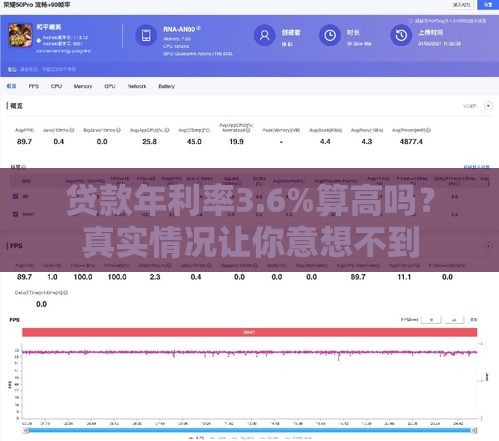The width and height of the screenshot is (499, 441).
Task: Click the Avg(Power) value 4877.4
Action: click(411, 142)
